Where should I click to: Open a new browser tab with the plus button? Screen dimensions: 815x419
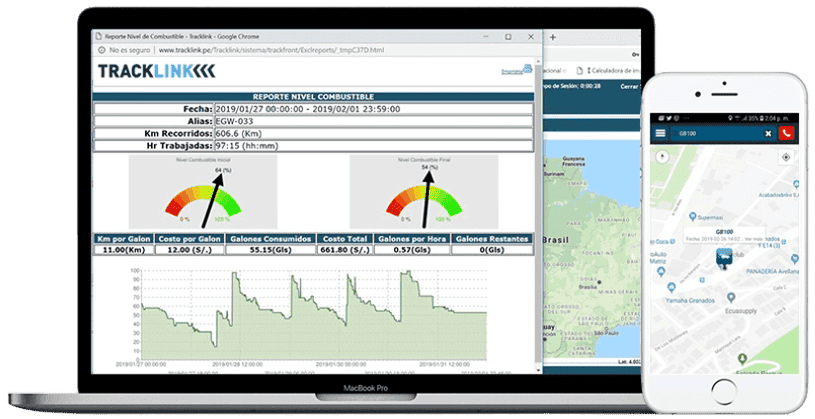552,36
